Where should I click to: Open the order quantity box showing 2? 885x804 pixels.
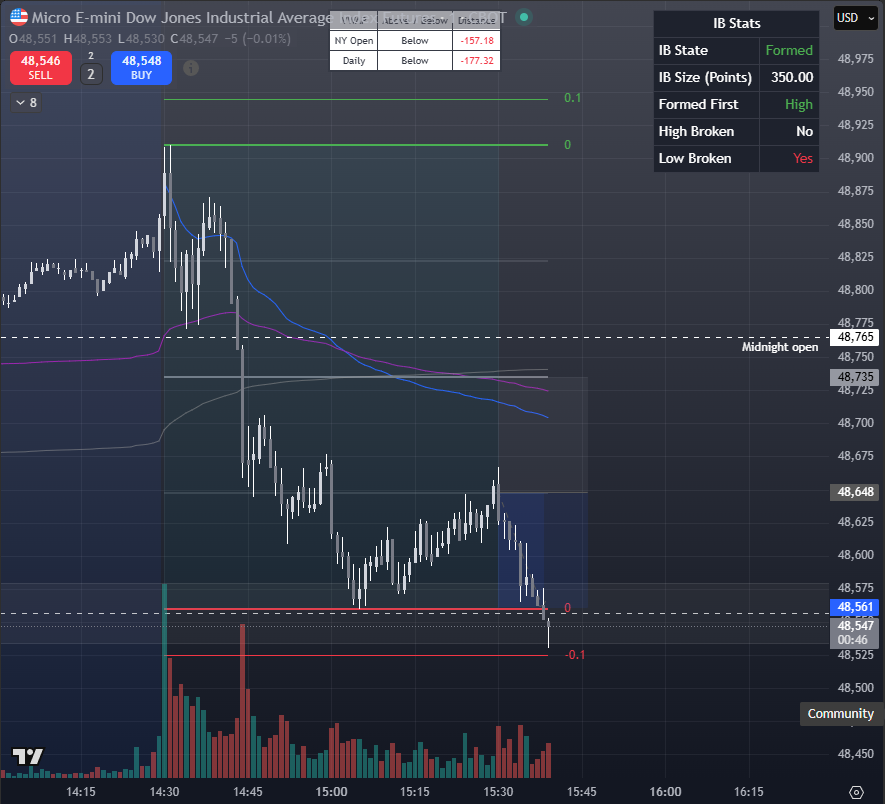coord(91,74)
